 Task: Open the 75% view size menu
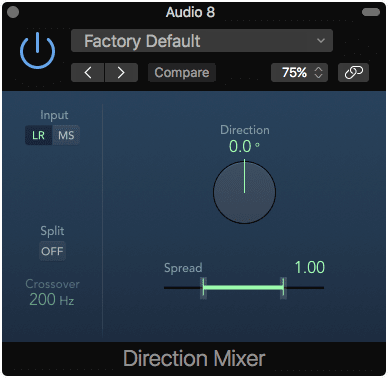coord(299,72)
